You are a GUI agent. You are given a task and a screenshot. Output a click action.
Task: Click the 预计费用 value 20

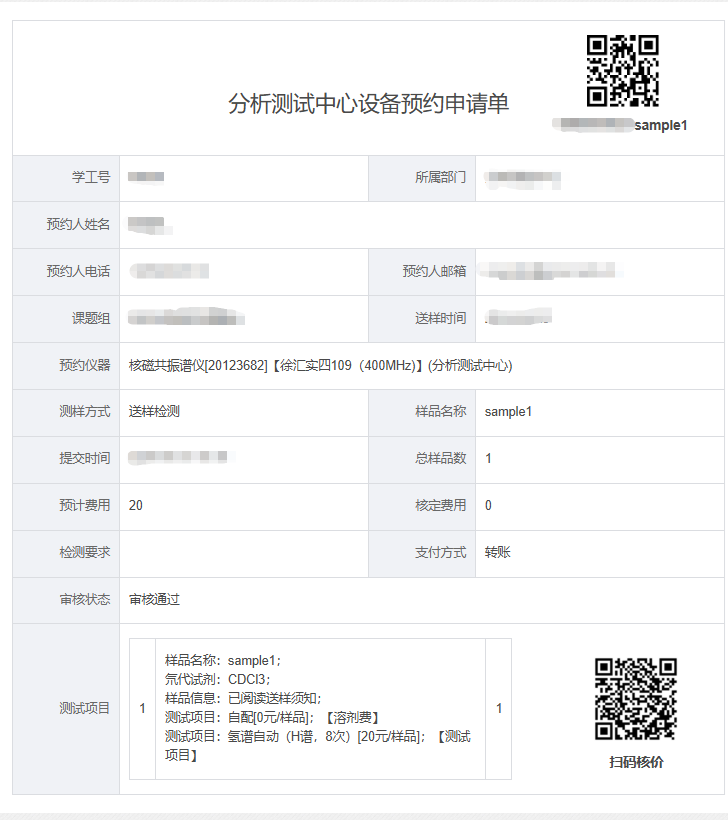point(136,506)
